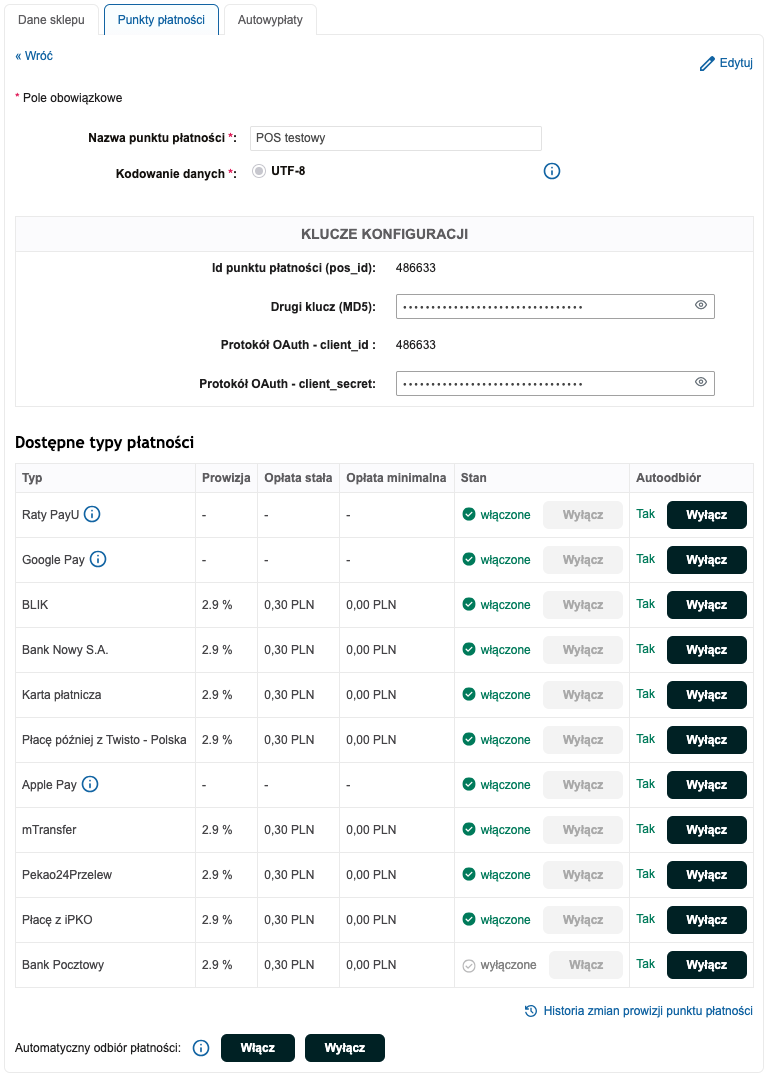Reveal Drugi klucz (MD5) with eye icon
Image resolution: width=769 pixels, height=1078 pixels.
coord(701,306)
